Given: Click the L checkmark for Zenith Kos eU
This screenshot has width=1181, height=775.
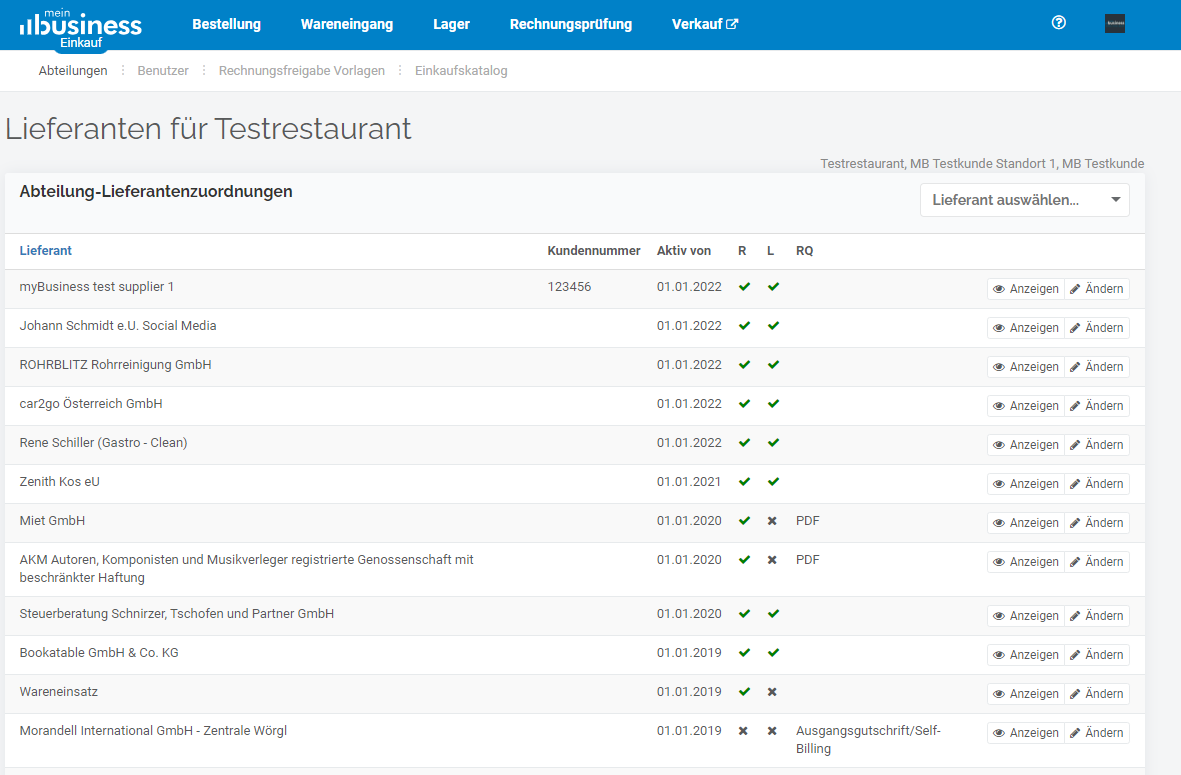Looking at the screenshot, I should click(x=774, y=482).
